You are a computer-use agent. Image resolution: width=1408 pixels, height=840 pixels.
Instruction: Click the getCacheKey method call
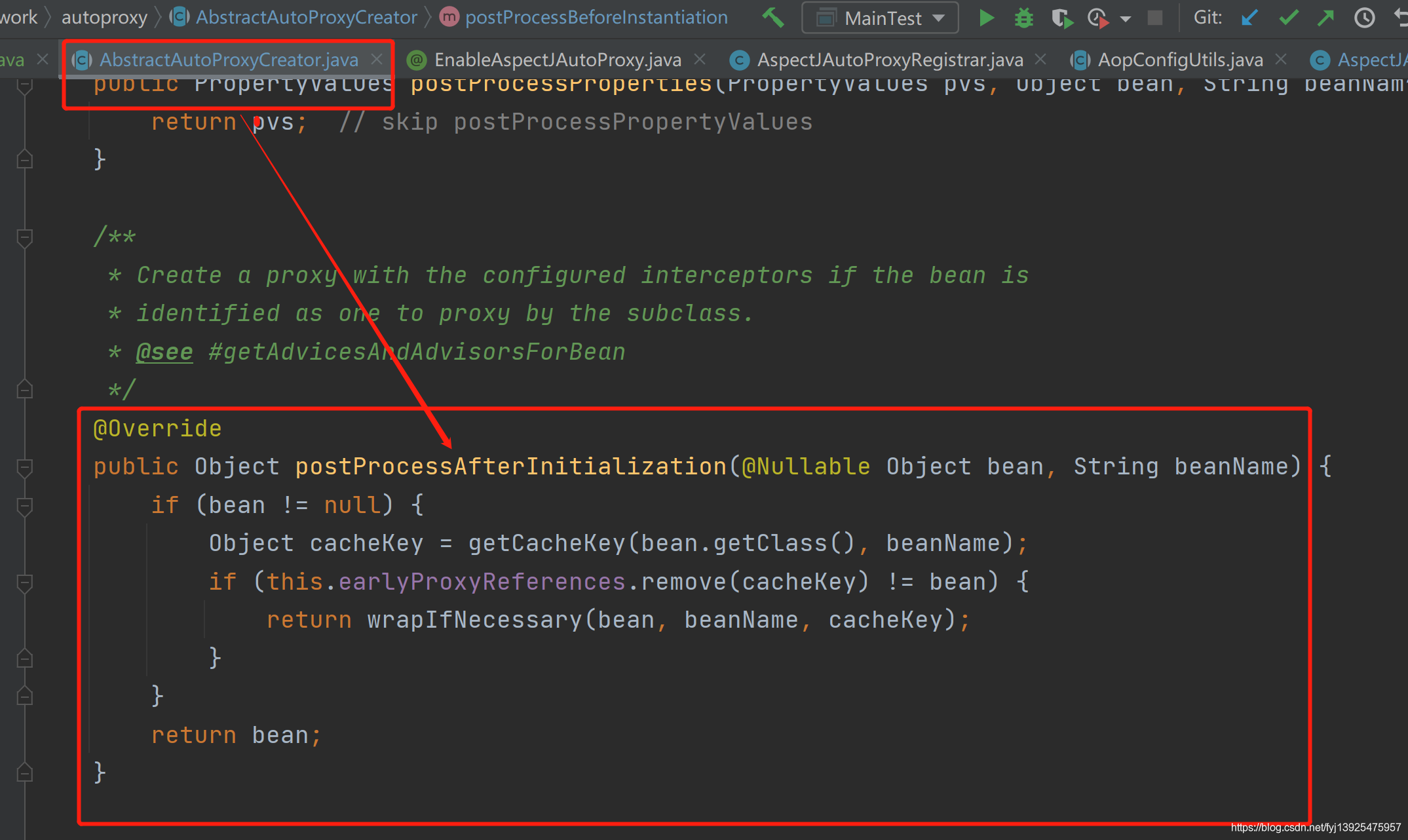tap(546, 543)
